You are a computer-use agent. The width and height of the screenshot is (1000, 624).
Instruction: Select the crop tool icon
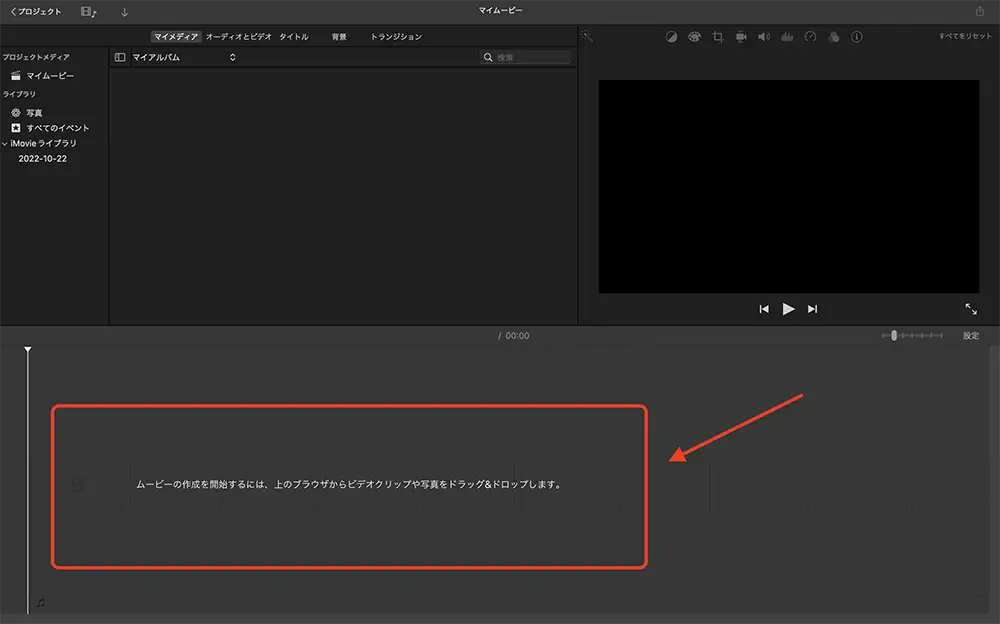[x=718, y=37]
